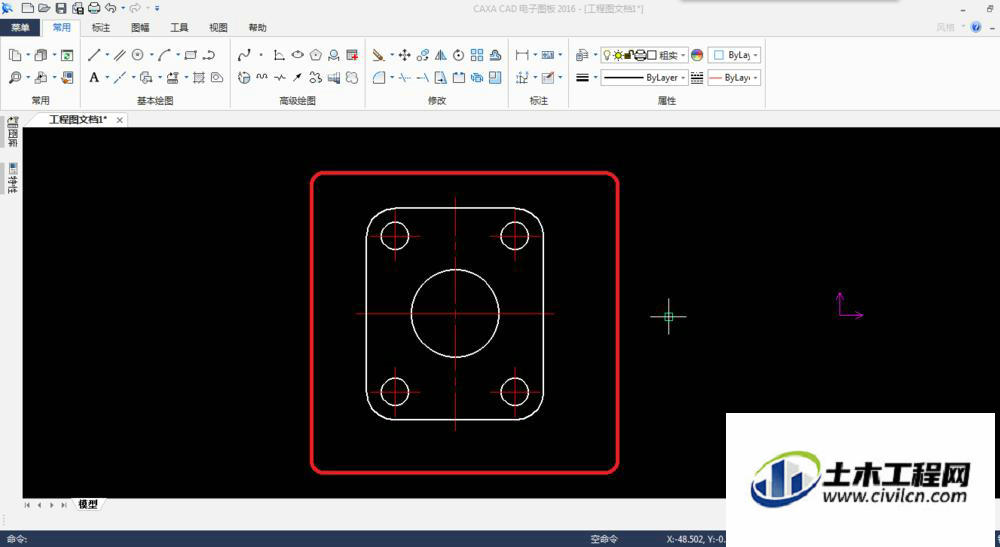Open Help via the question mark icon
1000x547 pixels.
coord(976,27)
